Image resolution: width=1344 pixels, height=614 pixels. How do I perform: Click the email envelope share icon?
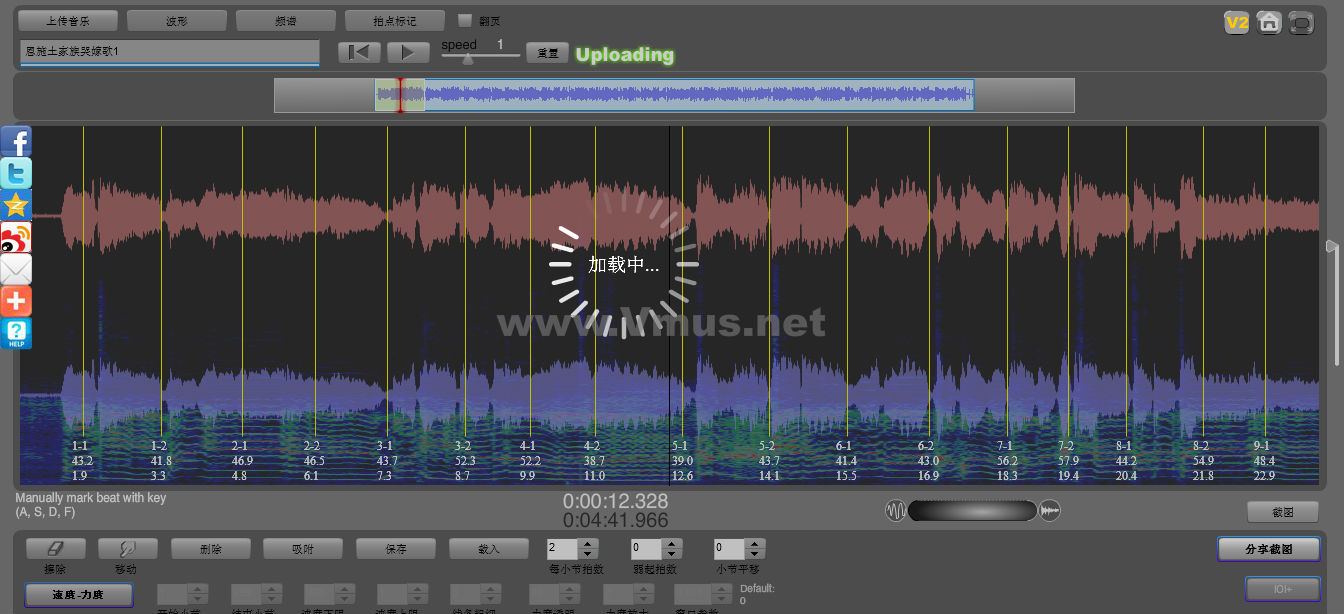[x=16, y=269]
